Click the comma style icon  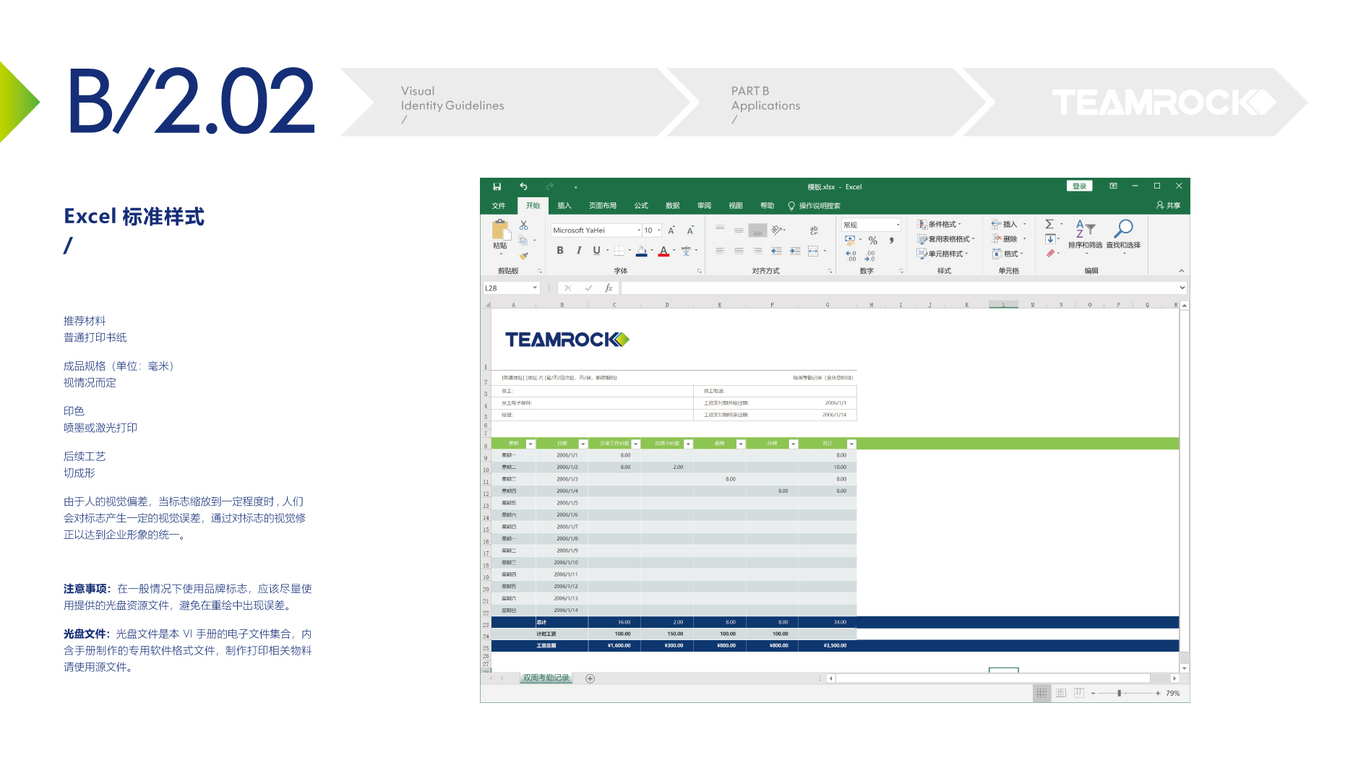click(890, 240)
